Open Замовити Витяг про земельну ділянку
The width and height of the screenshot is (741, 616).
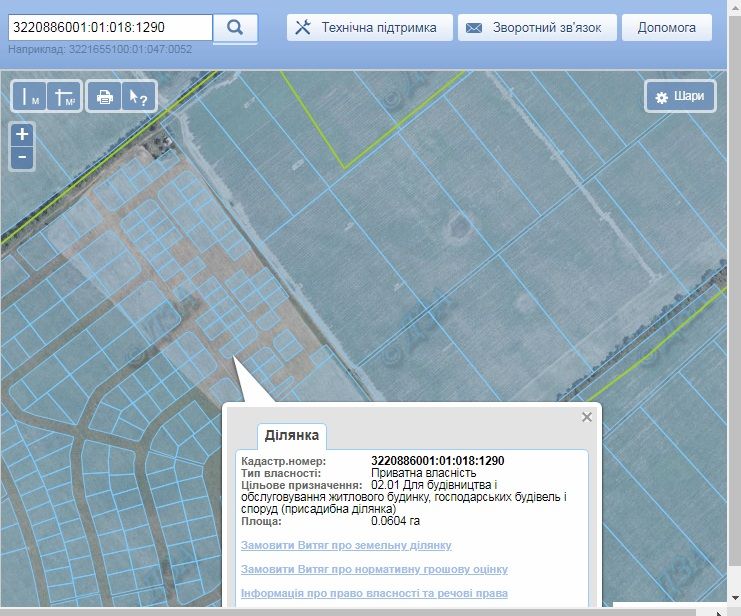[346, 545]
